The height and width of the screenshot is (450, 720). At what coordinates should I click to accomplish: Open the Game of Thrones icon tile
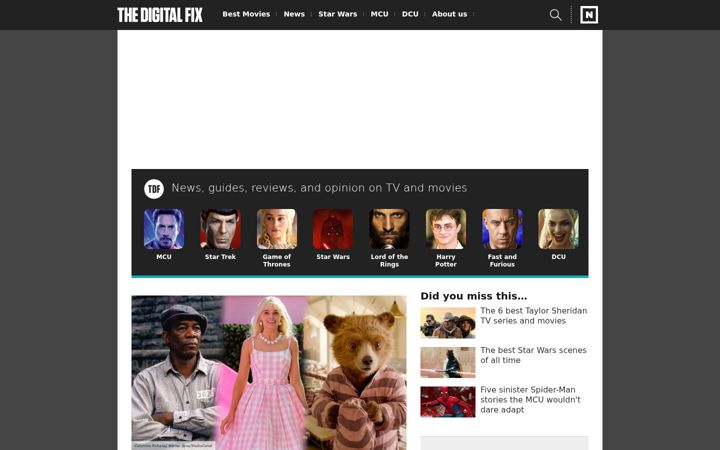coord(277,229)
